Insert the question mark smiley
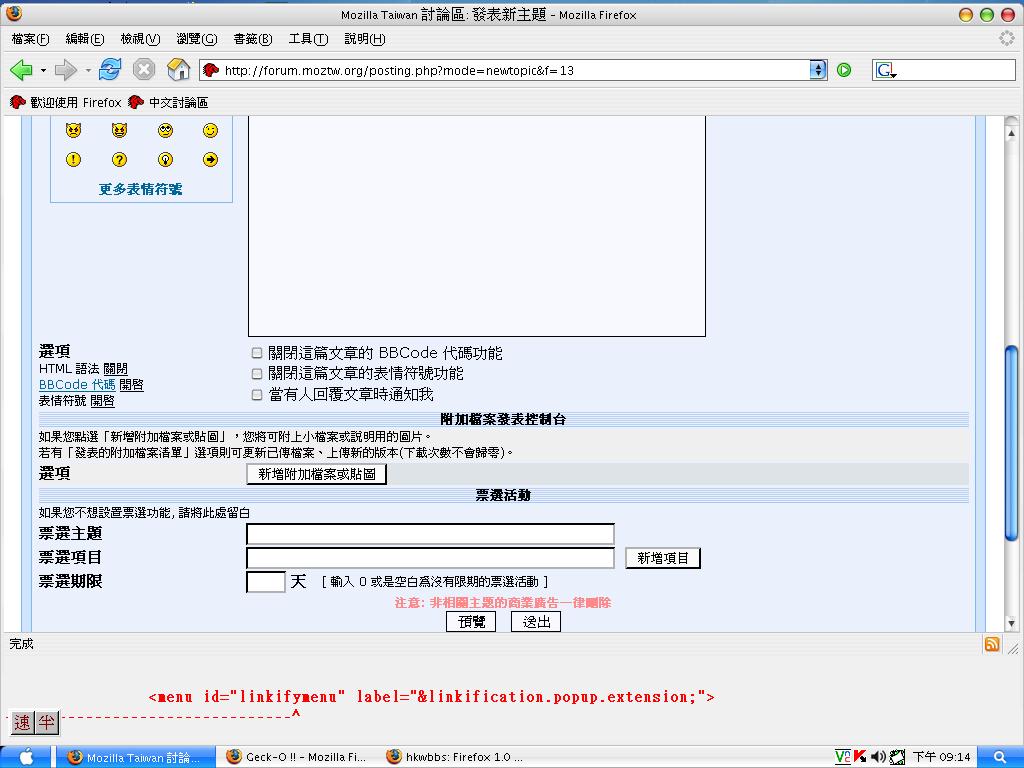Viewport: 1024px width, 768px height. click(x=119, y=159)
